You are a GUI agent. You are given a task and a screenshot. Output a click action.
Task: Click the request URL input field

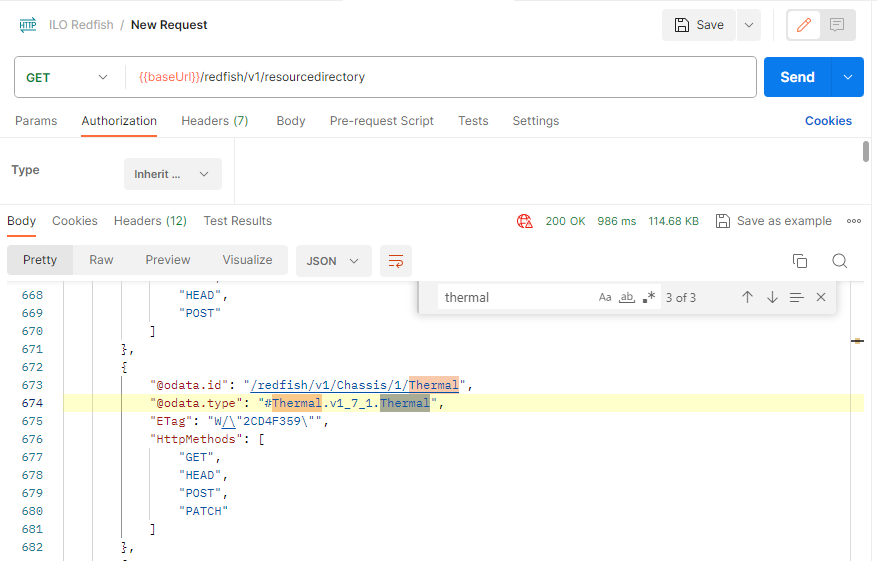pyautogui.click(x=441, y=77)
